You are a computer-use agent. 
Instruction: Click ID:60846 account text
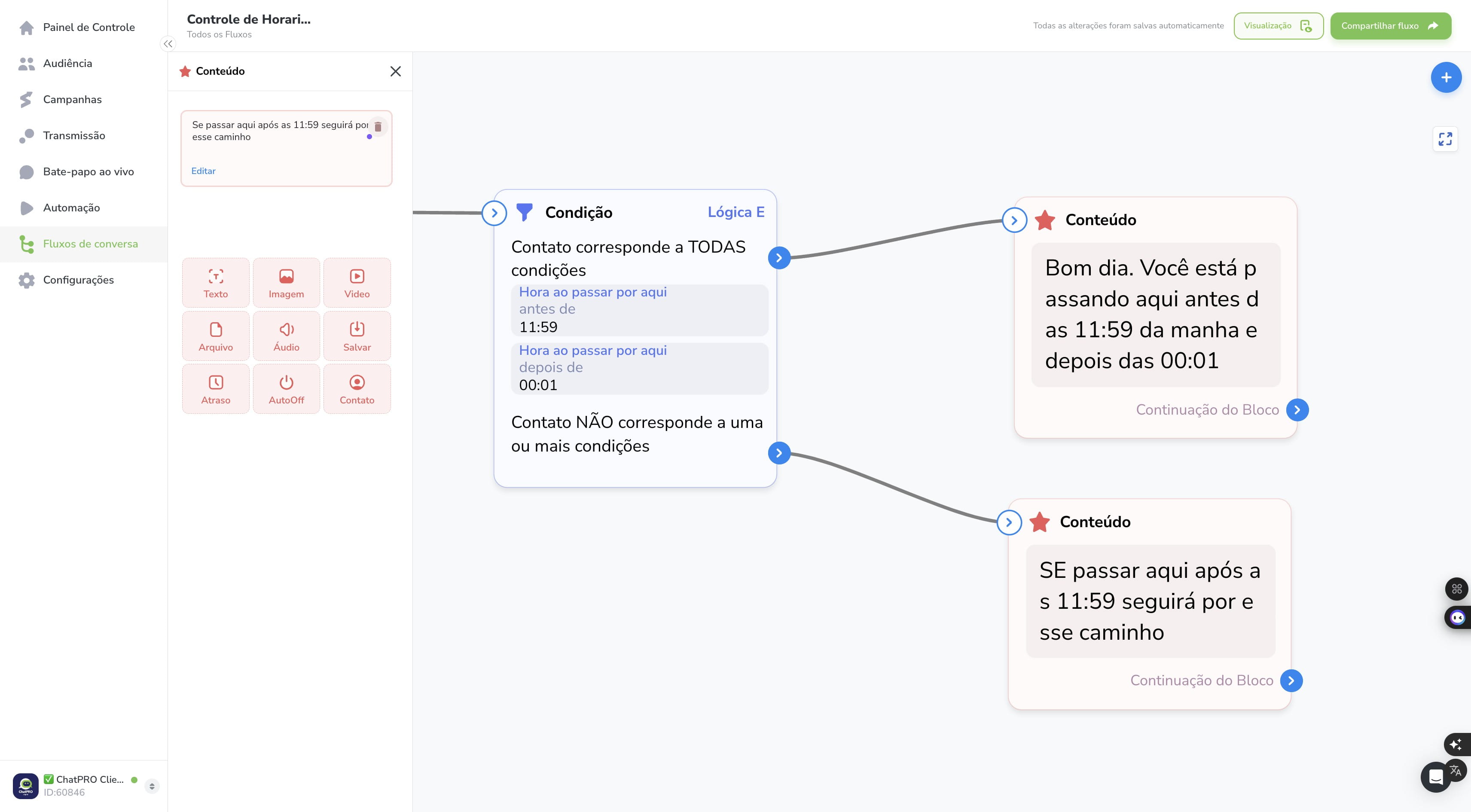click(x=64, y=793)
